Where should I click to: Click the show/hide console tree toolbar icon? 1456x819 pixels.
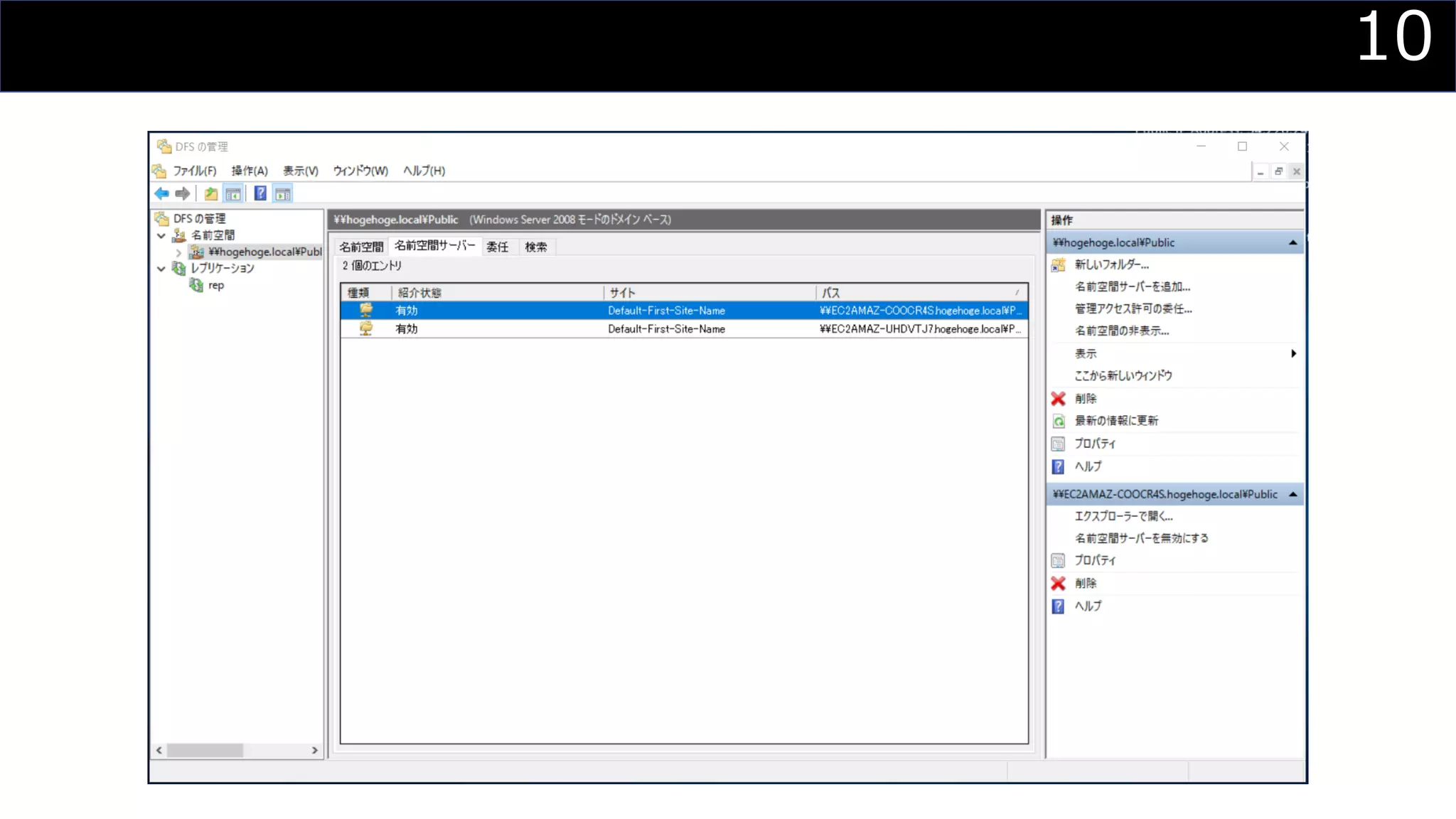coord(233,193)
